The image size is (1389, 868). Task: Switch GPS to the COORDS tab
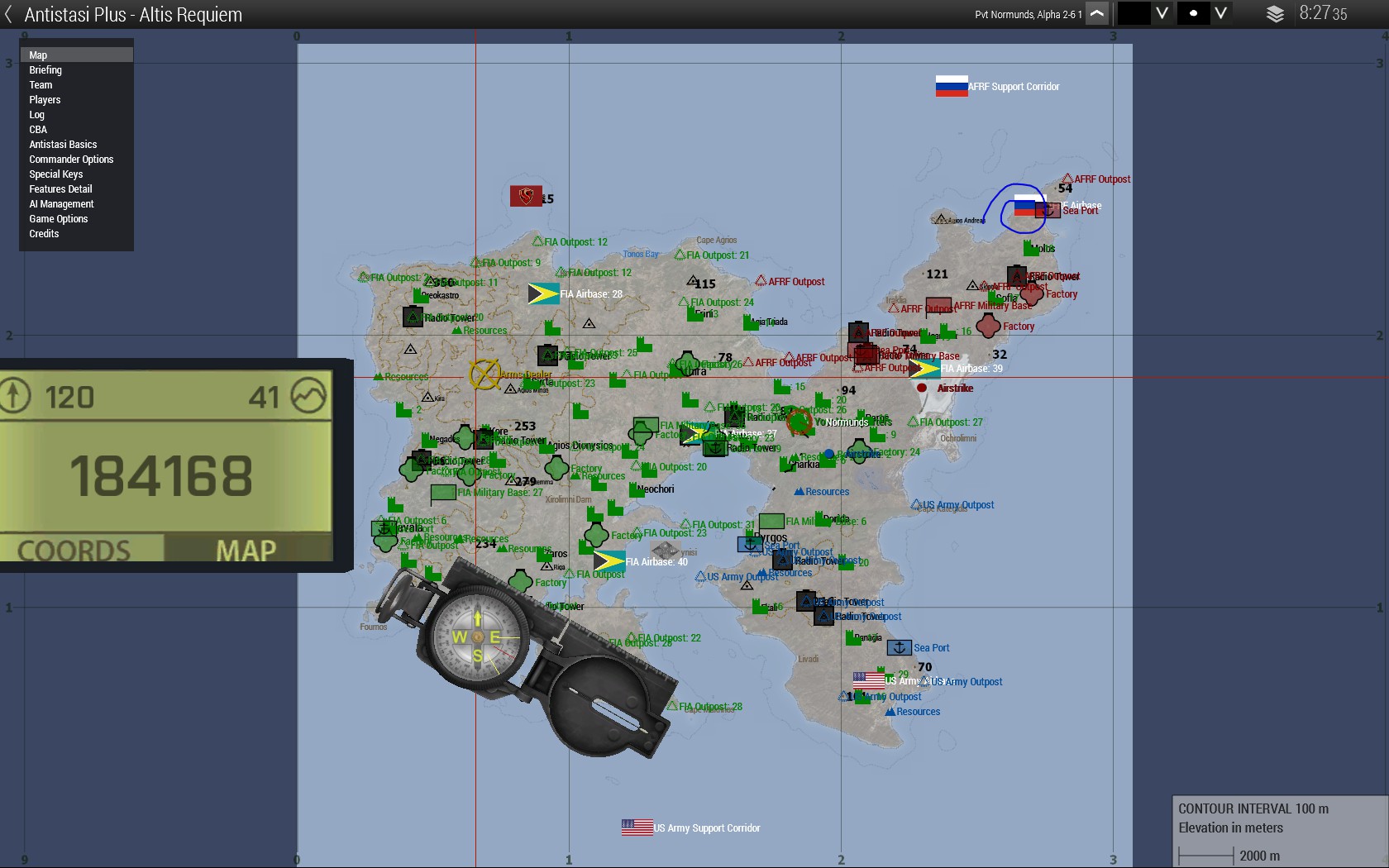[x=74, y=550]
